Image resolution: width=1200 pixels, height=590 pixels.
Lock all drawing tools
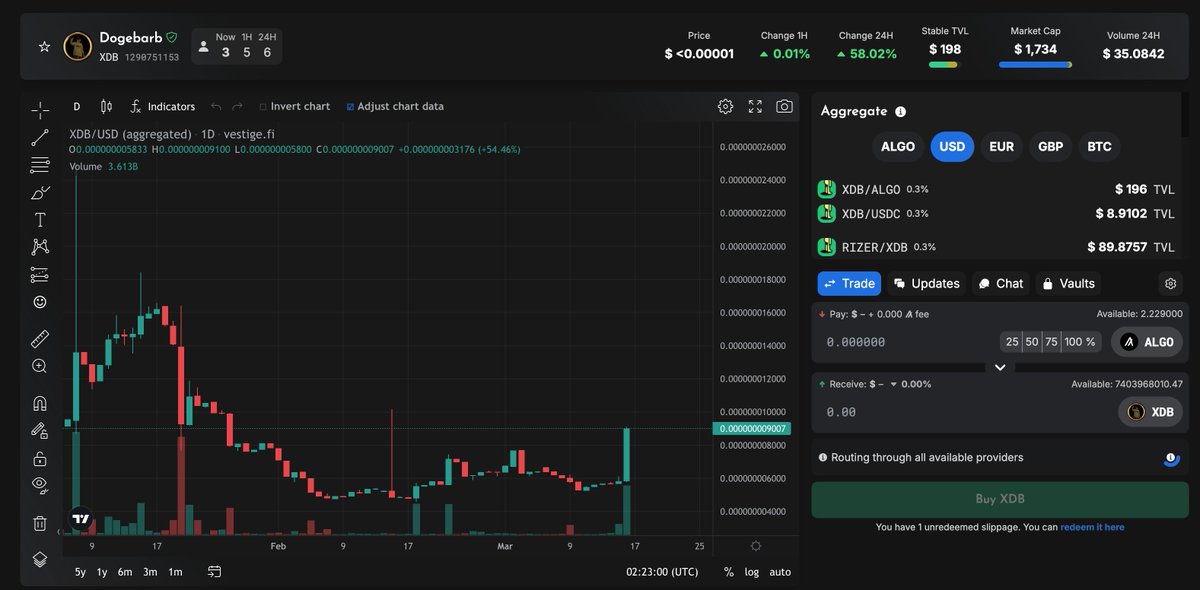tap(40, 458)
